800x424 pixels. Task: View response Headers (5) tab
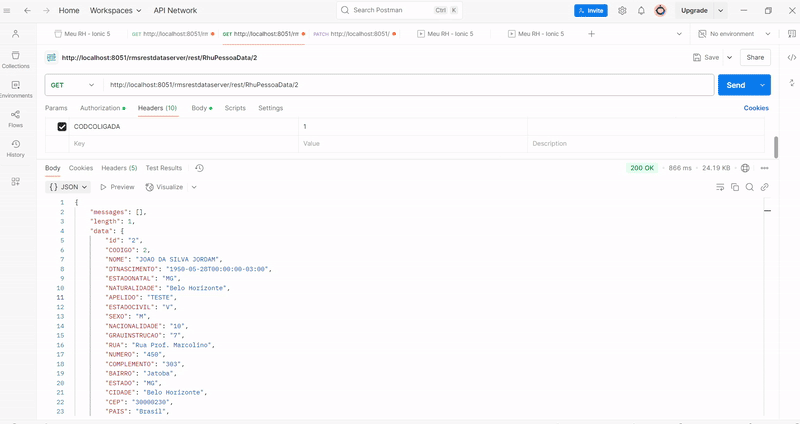[119, 168]
